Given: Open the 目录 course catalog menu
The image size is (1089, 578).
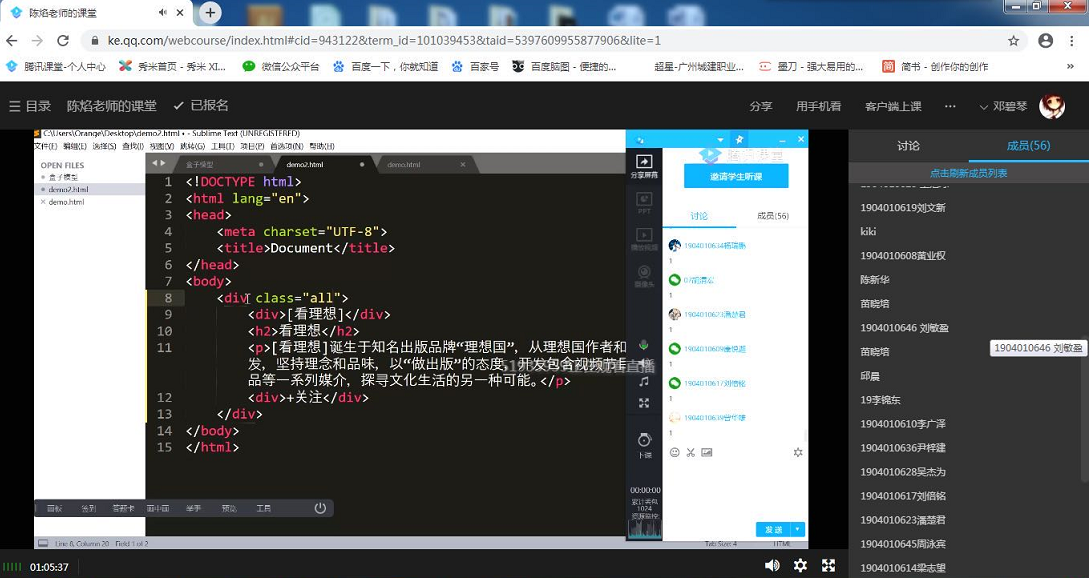Looking at the screenshot, I should (x=30, y=106).
